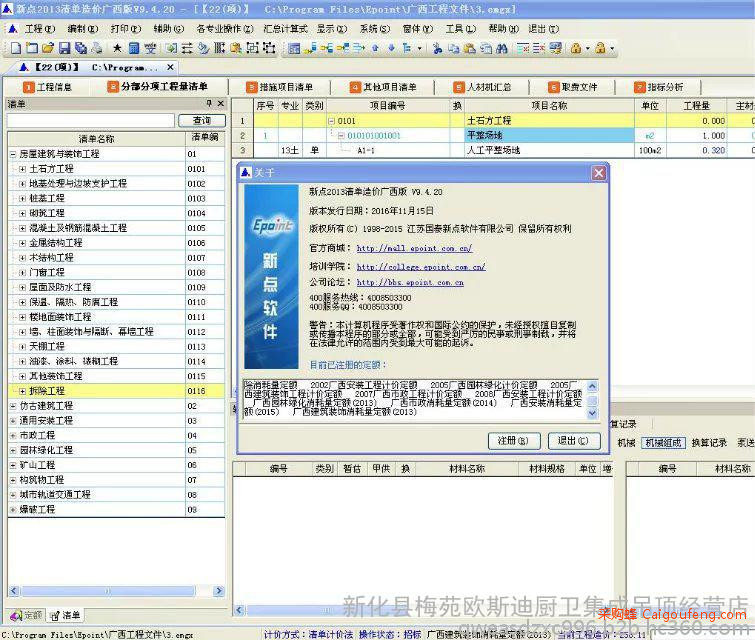Click the Save floppy disk icon
Viewport: 755px width, 640px height.
click(x=65, y=48)
